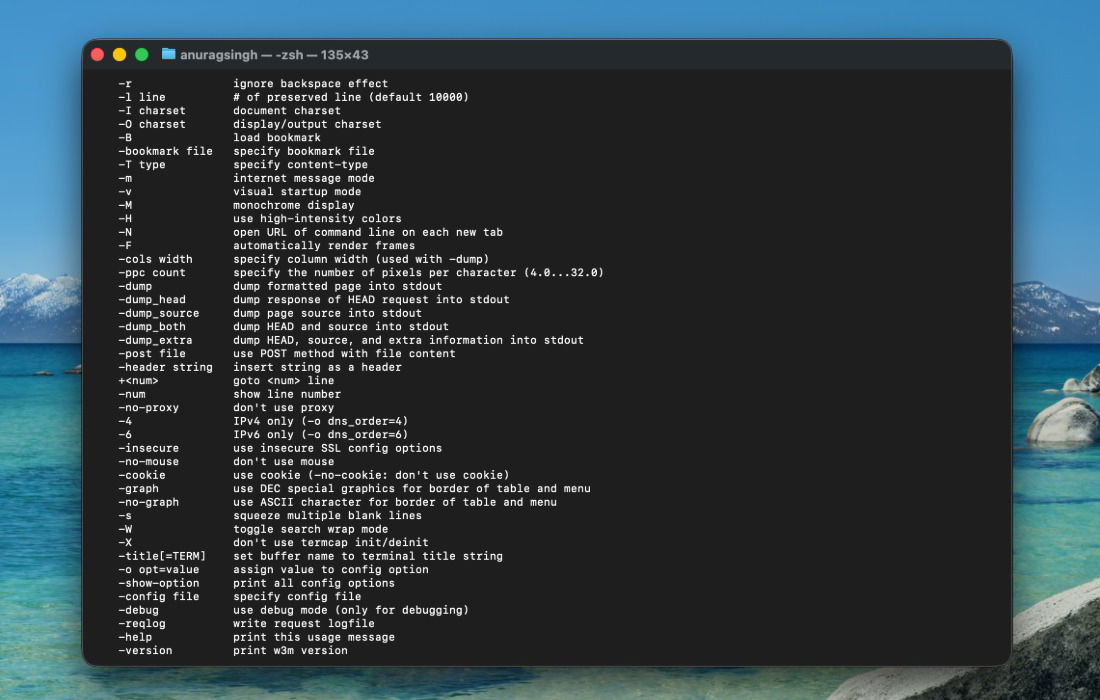Click the "-bookmark file" option line
The height and width of the screenshot is (700, 1100).
165,151
